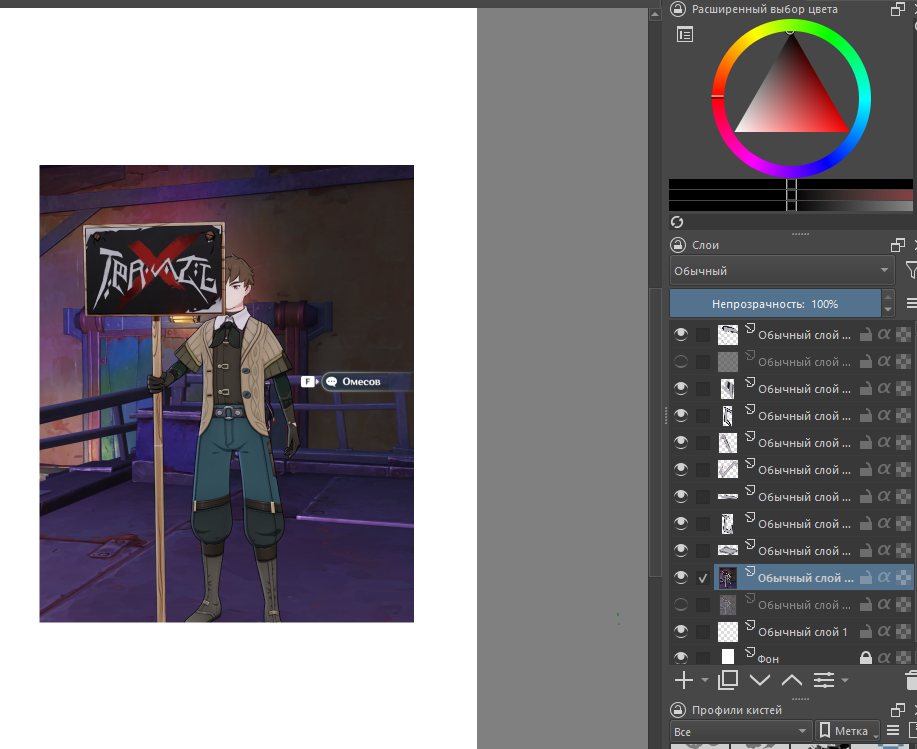Check the checkbox of the hidden gray-thumbnail layer

click(703, 361)
